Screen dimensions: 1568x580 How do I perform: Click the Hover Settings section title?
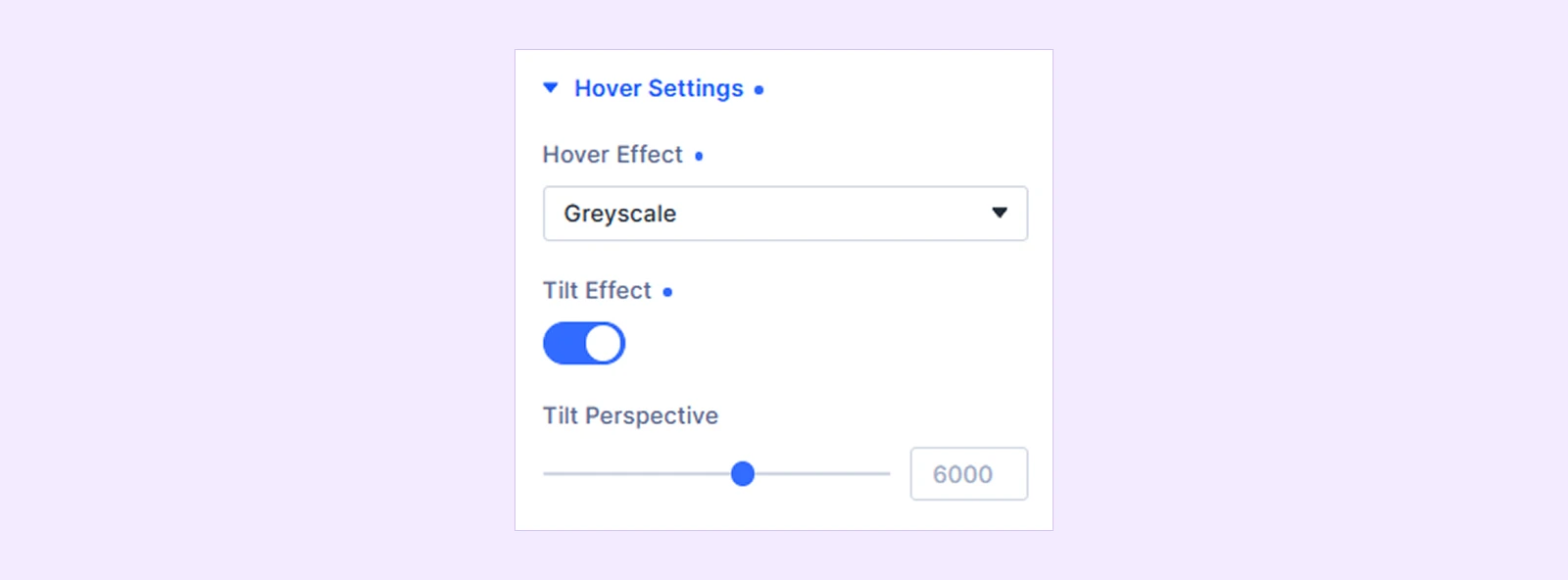point(659,88)
